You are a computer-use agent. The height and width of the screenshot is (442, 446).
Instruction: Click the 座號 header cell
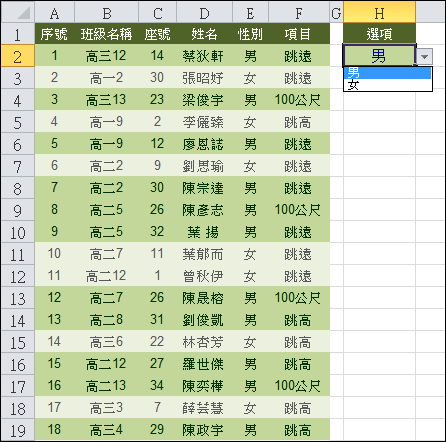[x=157, y=34]
